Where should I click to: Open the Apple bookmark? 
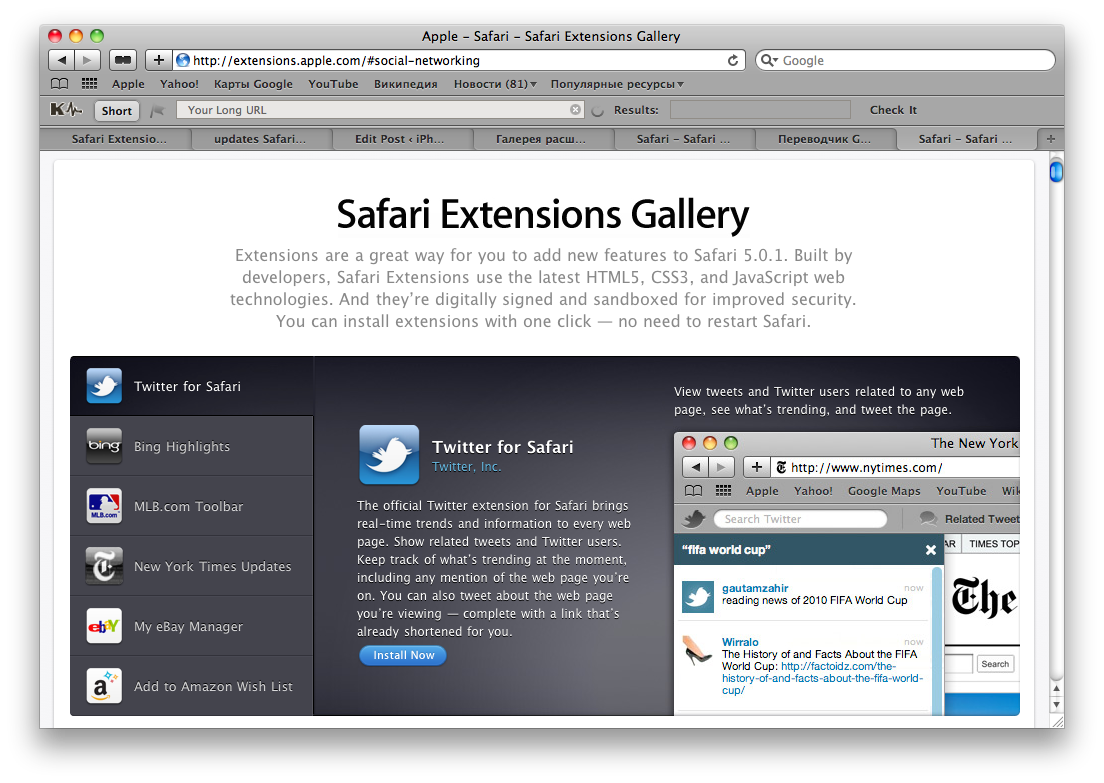128,84
